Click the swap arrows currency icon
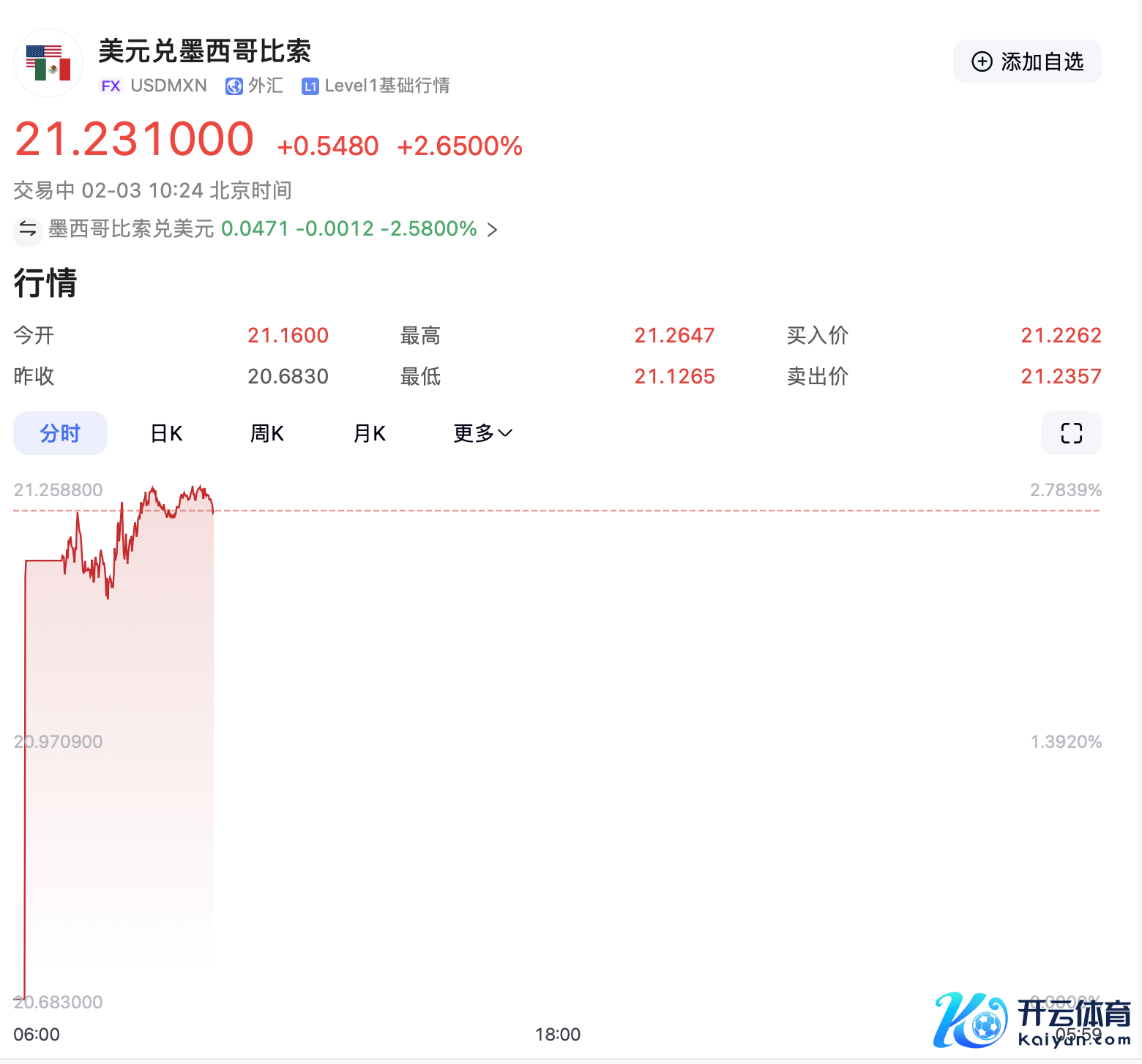Viewport: 1142px width, 1064px height. coord(28,229)
